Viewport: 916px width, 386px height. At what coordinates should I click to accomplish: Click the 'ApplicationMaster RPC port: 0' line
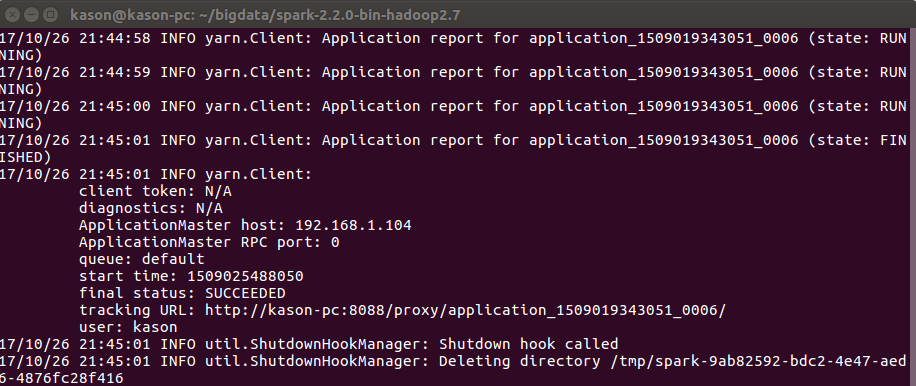pyautogui.click(x=209, y=242)
